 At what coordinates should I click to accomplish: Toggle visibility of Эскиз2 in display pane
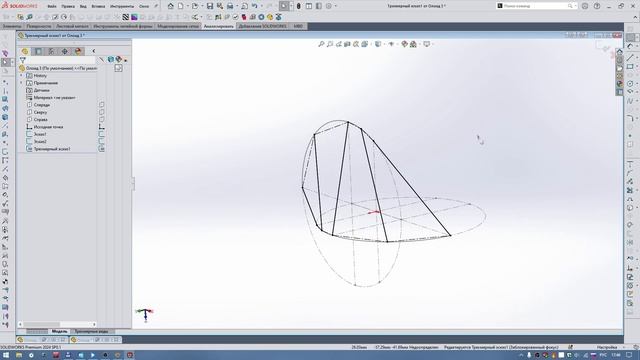click(102, 142)
